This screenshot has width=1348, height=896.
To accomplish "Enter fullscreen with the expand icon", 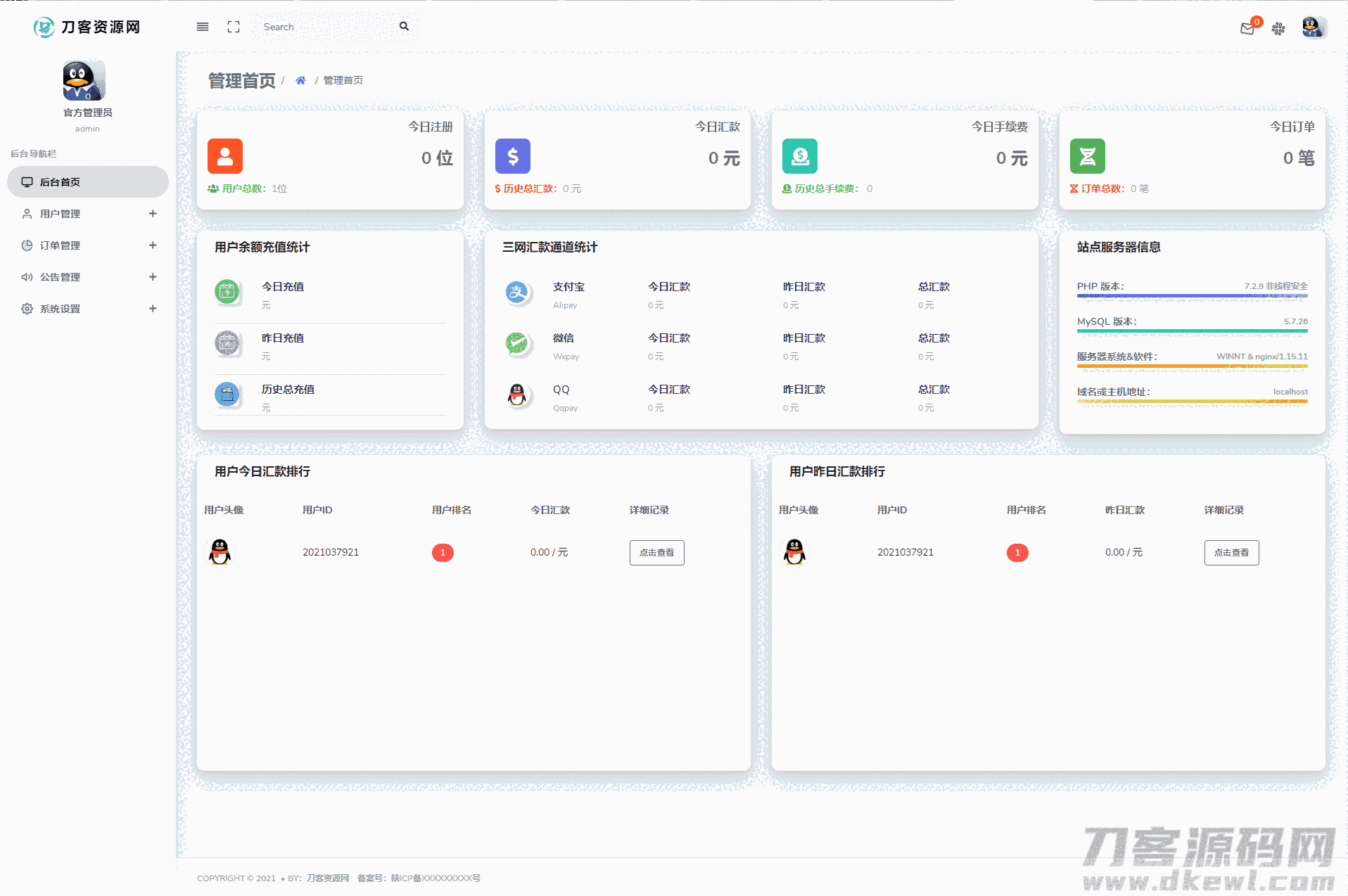I will pyautogui.click(x=234, y=27).
